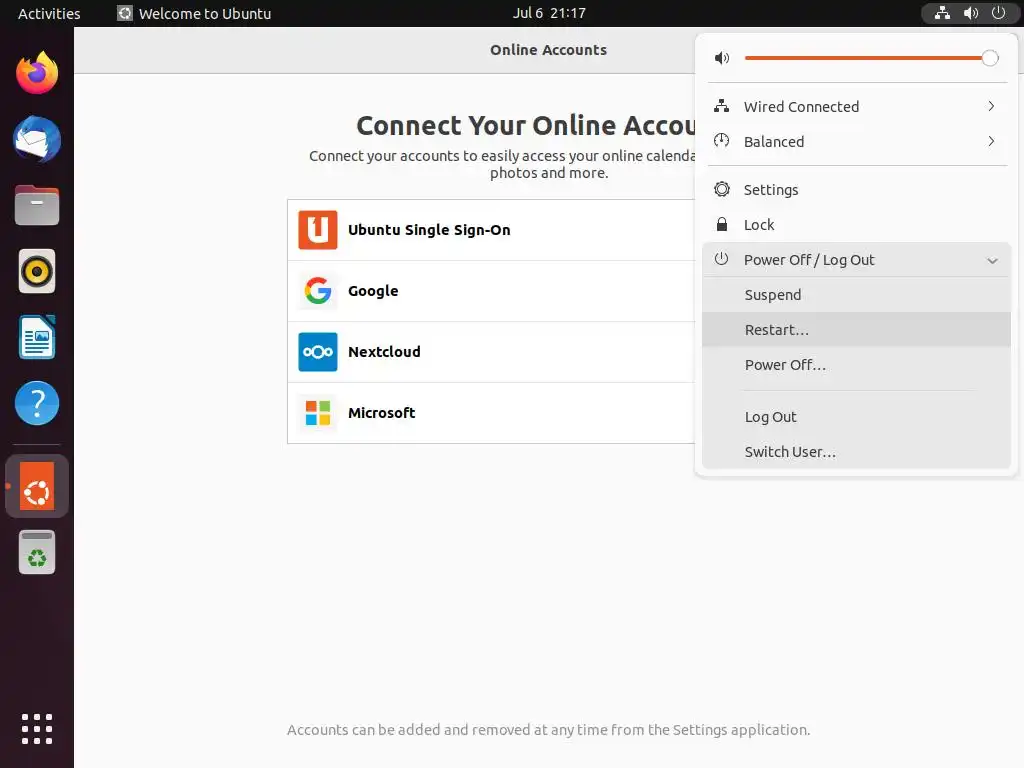The image size is (1024, 768).
Task: Expand the Wired Connected submenu chevron
Action: pyautogui.click(x=991, y=106)
